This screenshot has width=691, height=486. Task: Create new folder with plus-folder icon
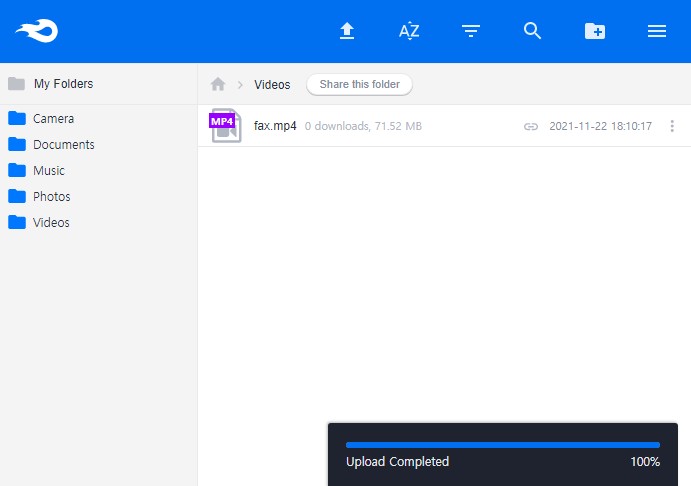pyautogui.click(x=595, y=31)
